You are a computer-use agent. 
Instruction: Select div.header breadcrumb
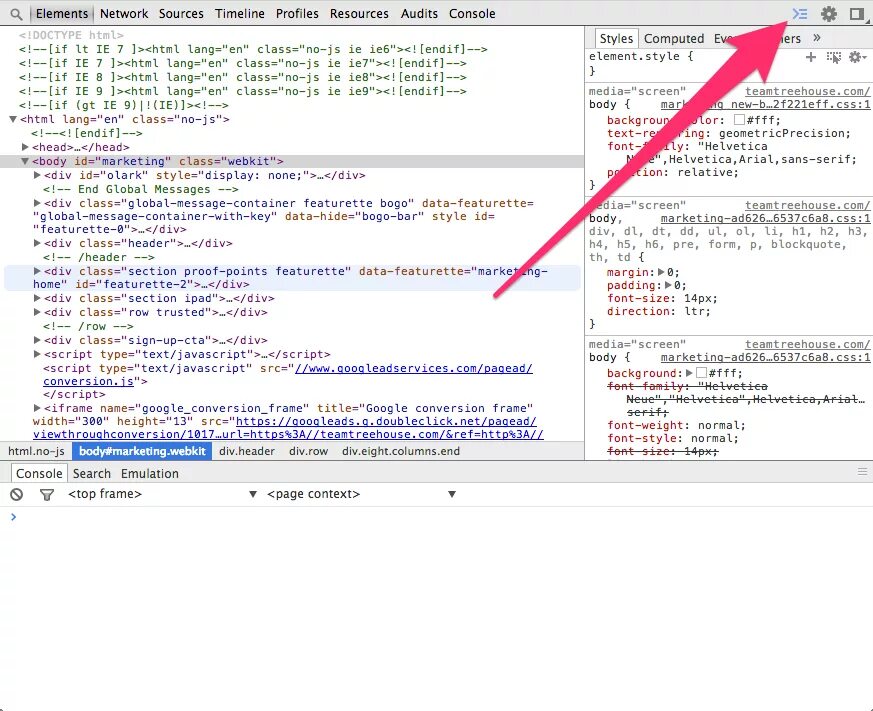[x=247, y=452]
